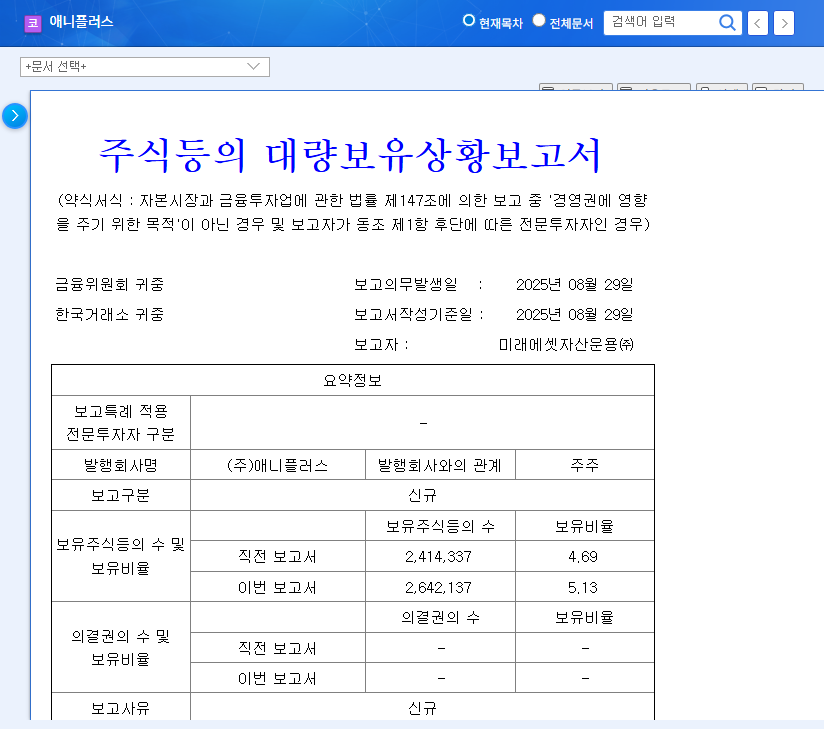Expand the side panel with the blue arrow
The width and height of the screenshot is (824, 729).
(15, 116)
